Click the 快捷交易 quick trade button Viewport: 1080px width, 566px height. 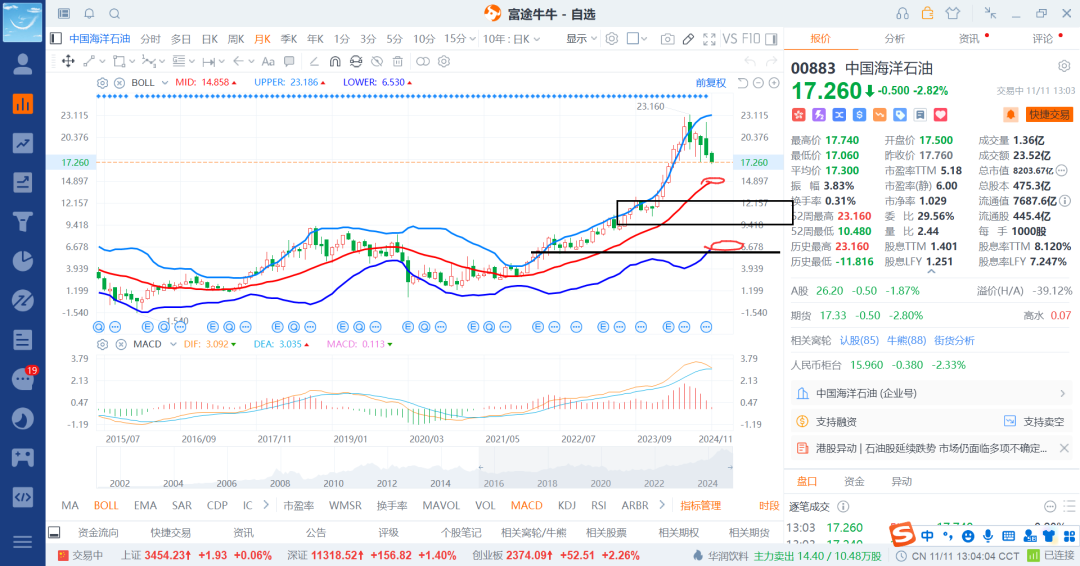[1049, 115]
